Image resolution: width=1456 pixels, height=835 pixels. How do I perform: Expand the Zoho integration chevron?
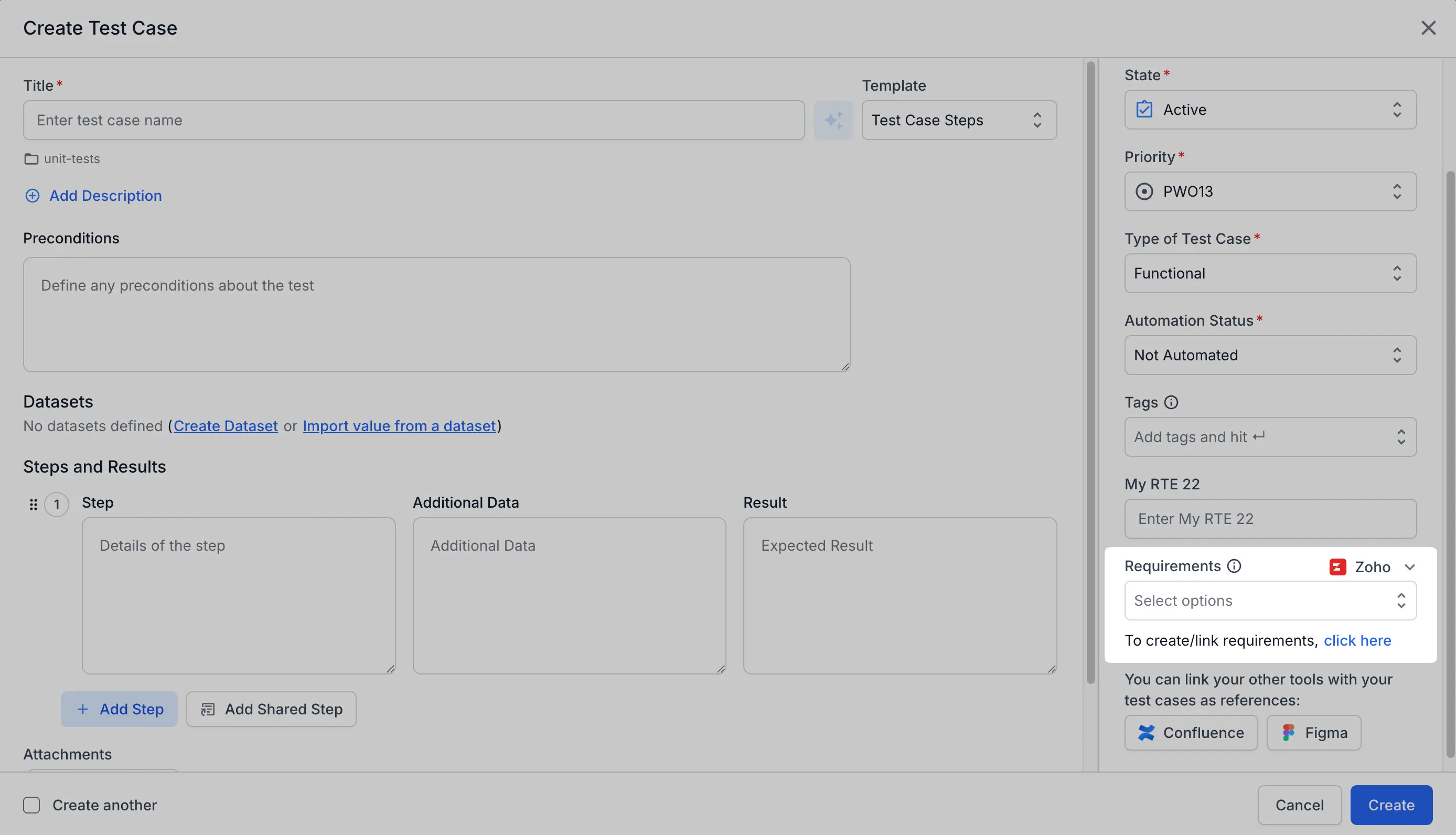1409,567
